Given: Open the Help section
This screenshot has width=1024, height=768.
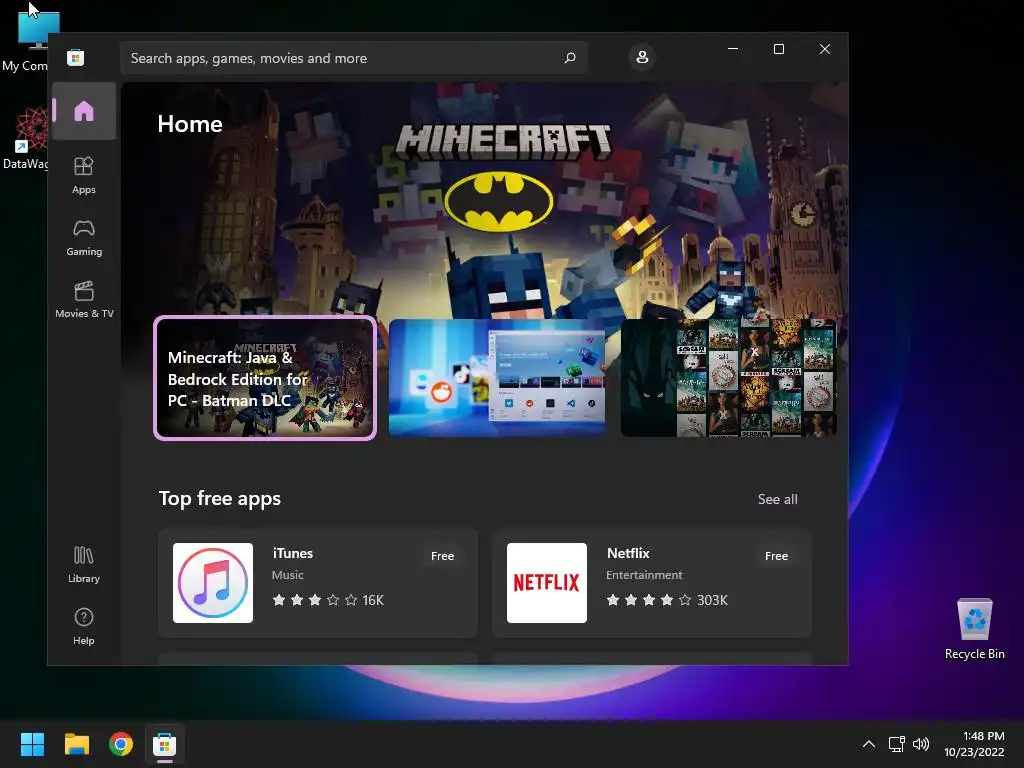Looking at the screenshot, I should [84, 626].
